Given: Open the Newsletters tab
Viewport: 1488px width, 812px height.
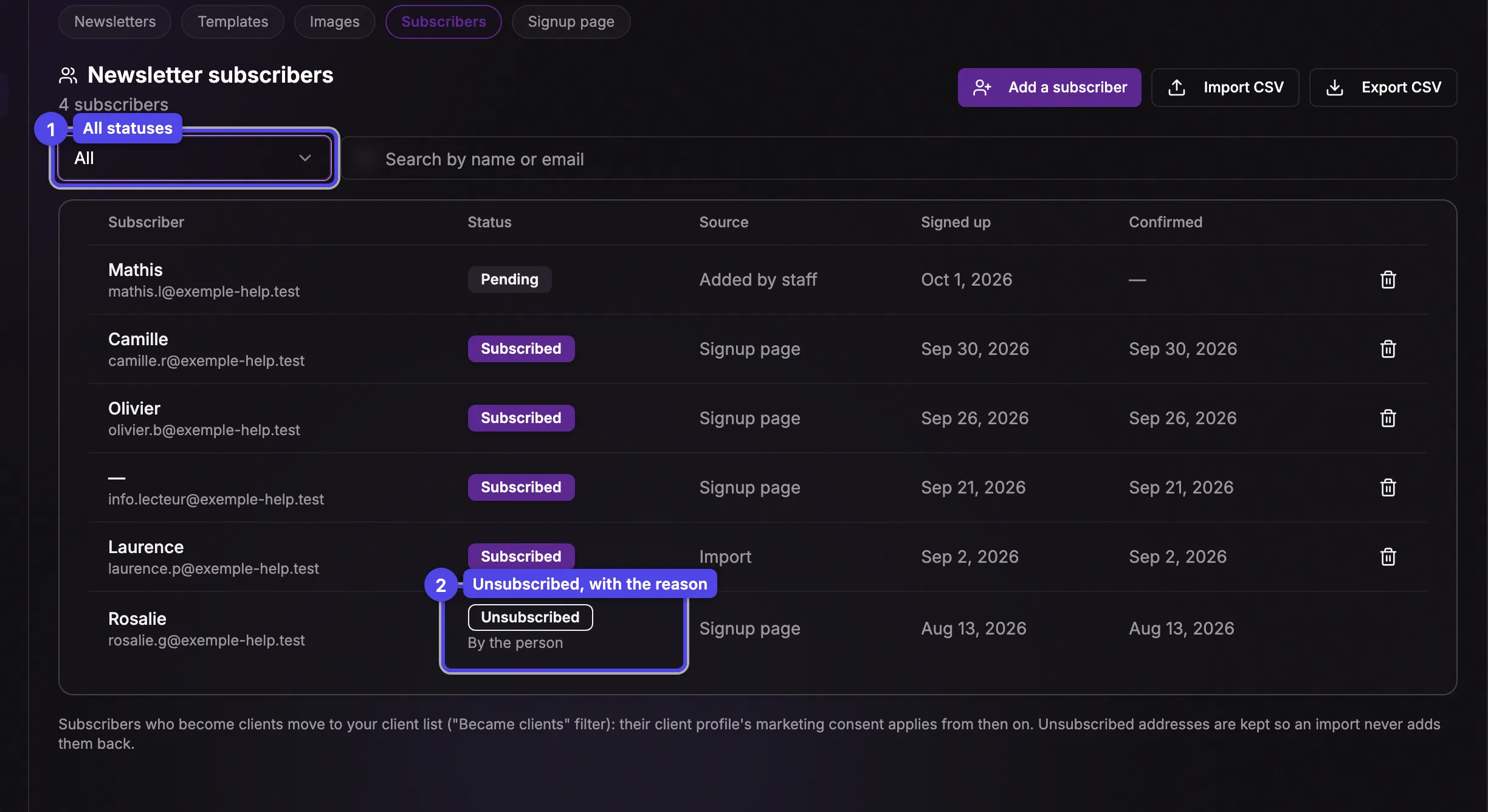Looking at the screenshot, I should [115, 22].
